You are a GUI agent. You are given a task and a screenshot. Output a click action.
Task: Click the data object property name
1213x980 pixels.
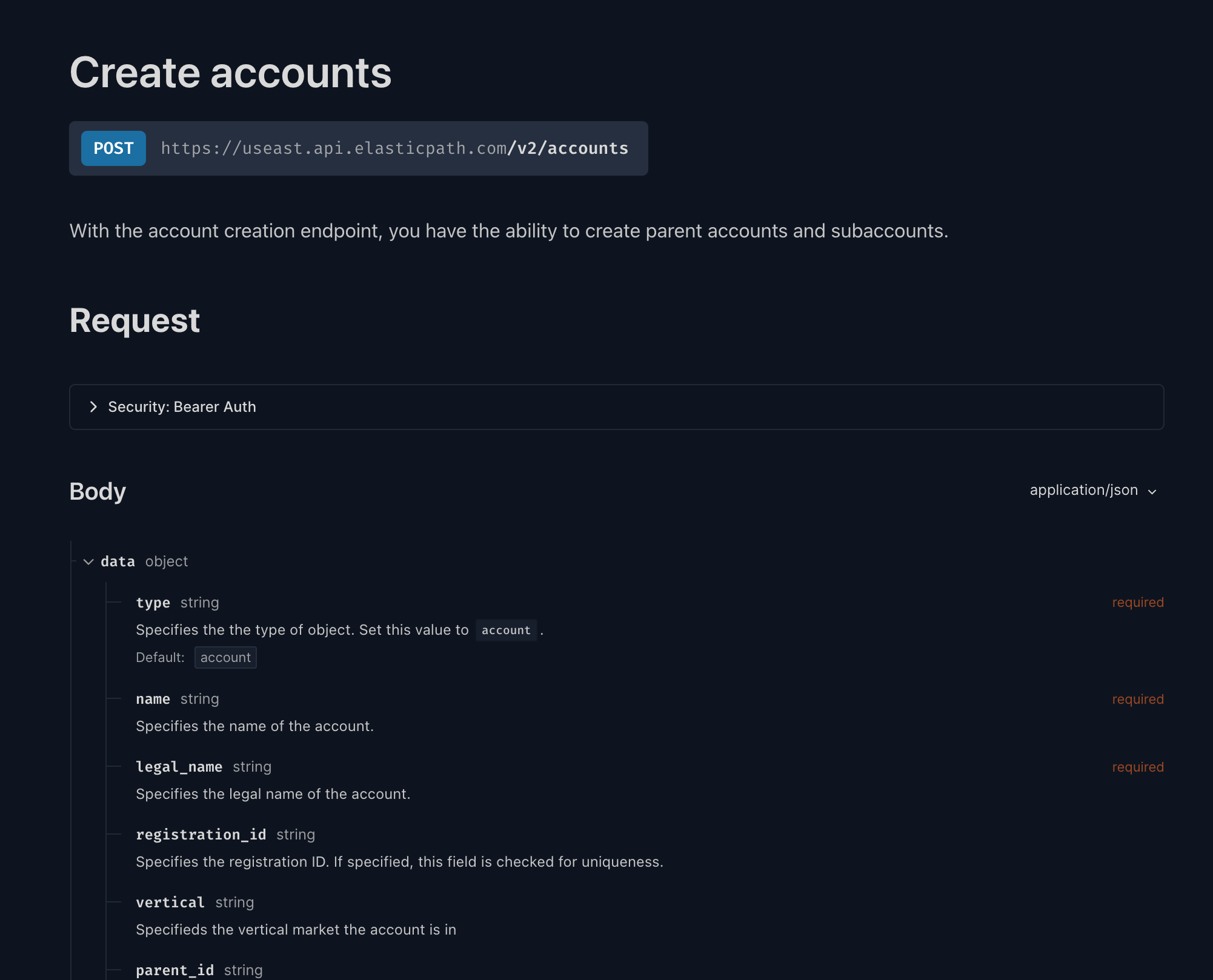[118, 562]
